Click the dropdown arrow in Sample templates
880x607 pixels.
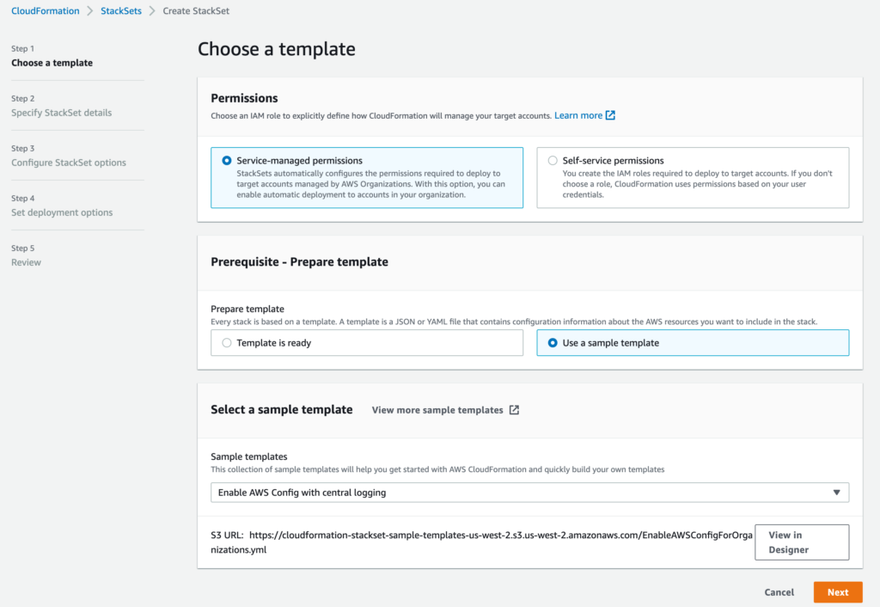836,492
